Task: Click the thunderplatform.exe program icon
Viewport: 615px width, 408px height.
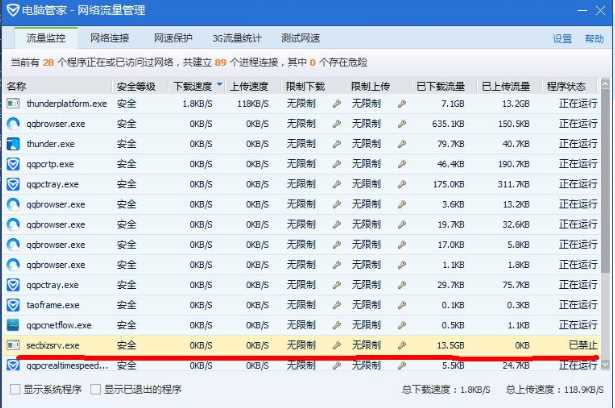Action: coord(13,103)
